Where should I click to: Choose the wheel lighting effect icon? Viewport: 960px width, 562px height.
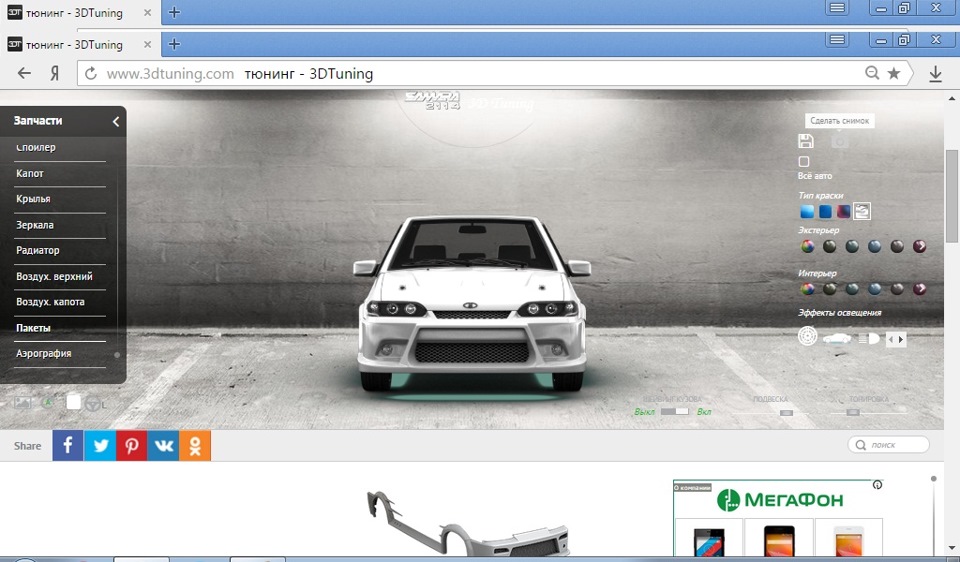coord(808,336)
